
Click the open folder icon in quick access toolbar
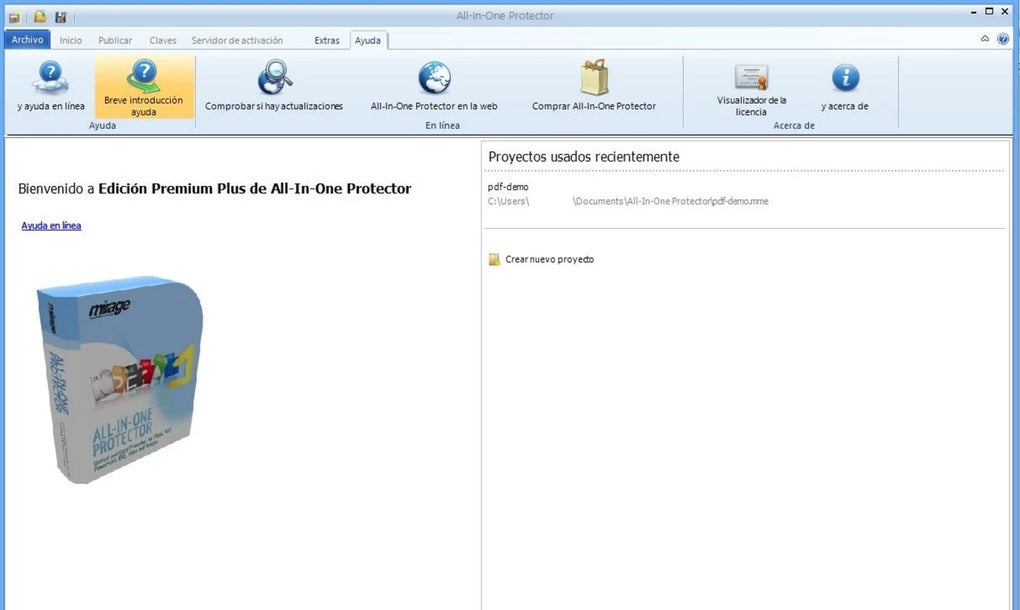[x=40, y=17]
